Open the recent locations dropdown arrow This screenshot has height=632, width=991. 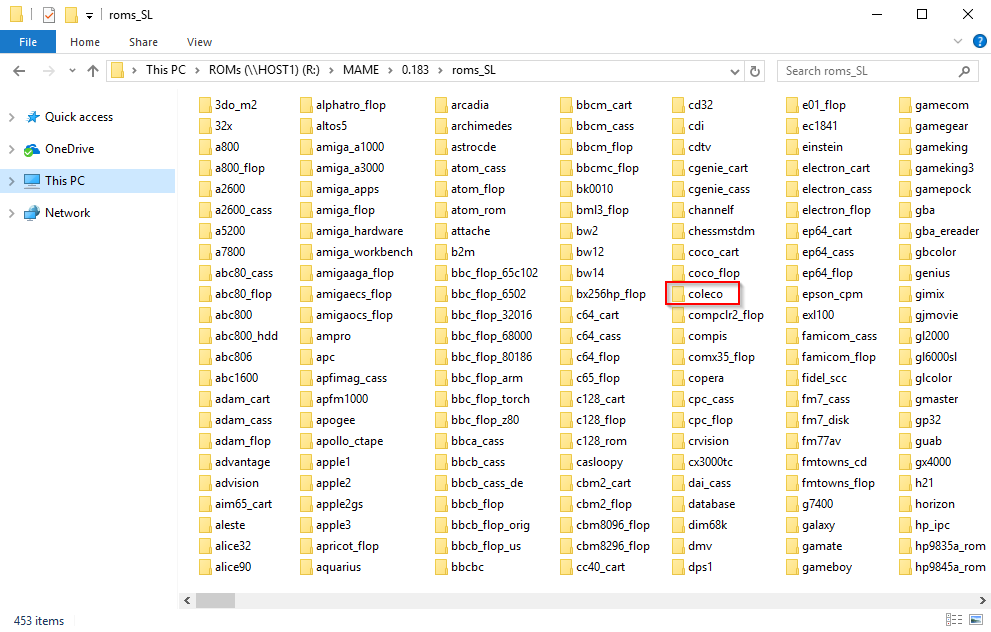(72, 71)
